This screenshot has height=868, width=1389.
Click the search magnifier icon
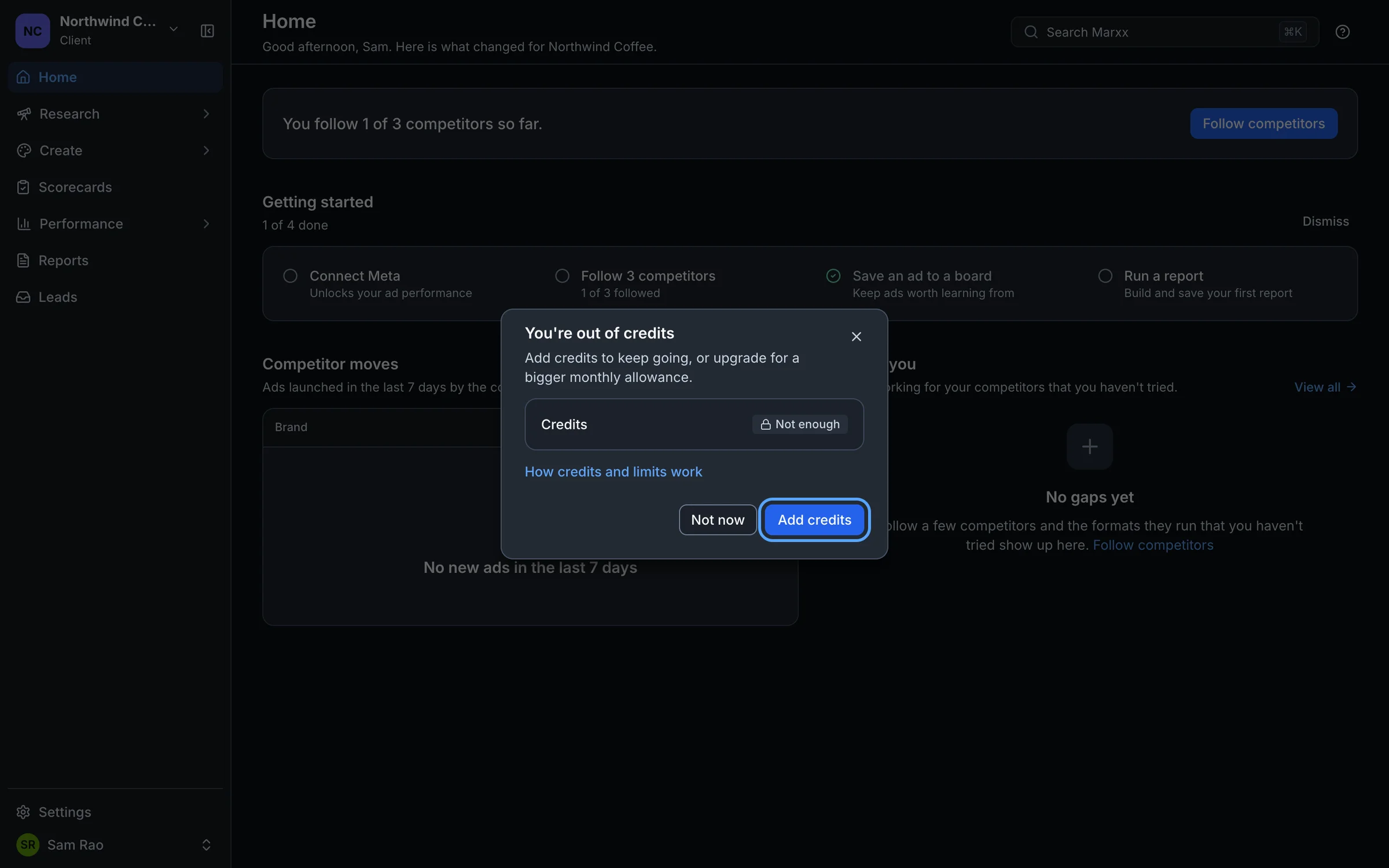tap(1031, 32)
